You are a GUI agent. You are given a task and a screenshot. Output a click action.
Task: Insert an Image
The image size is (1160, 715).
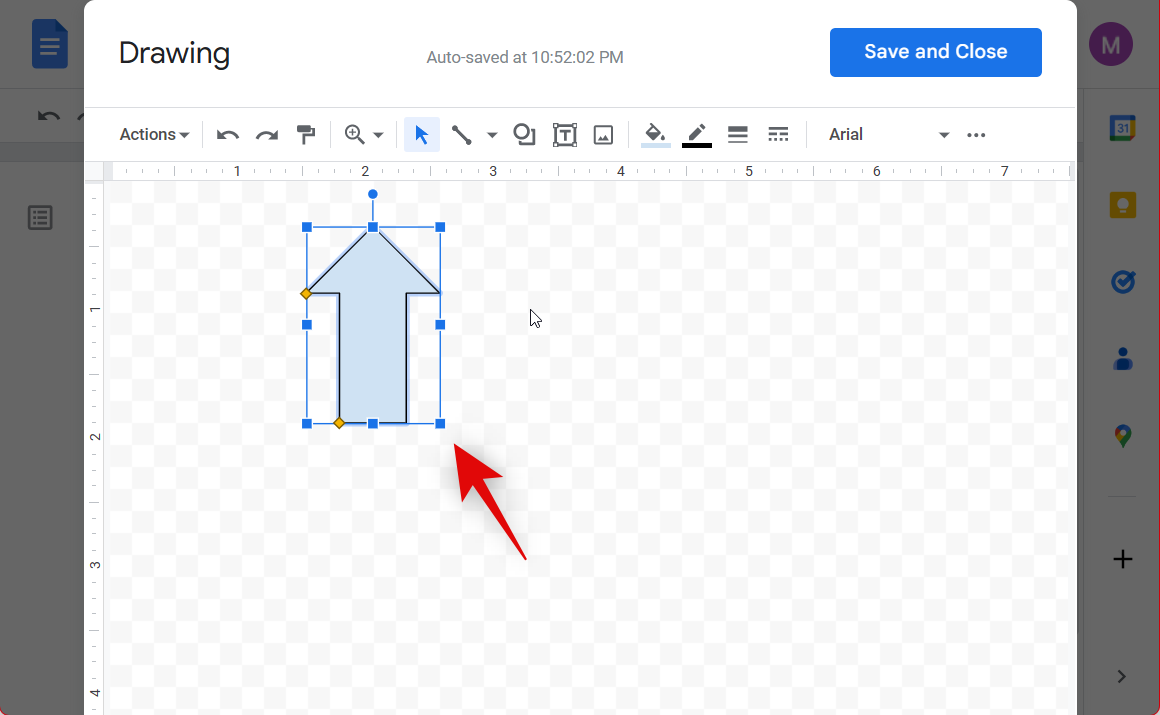click(x=604, y=135)
